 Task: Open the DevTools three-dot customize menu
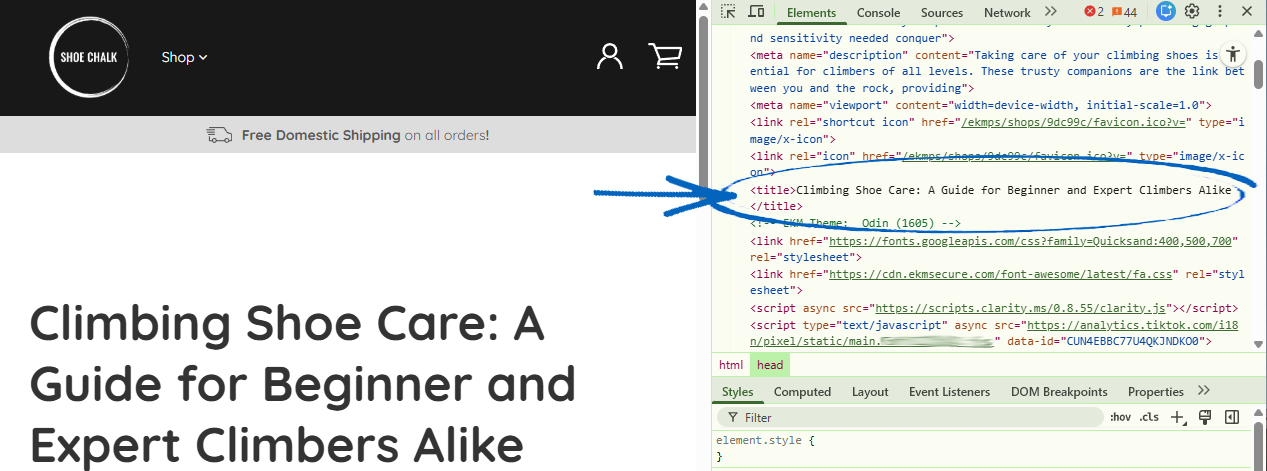pyautogui.click(x=1220, y=12)
